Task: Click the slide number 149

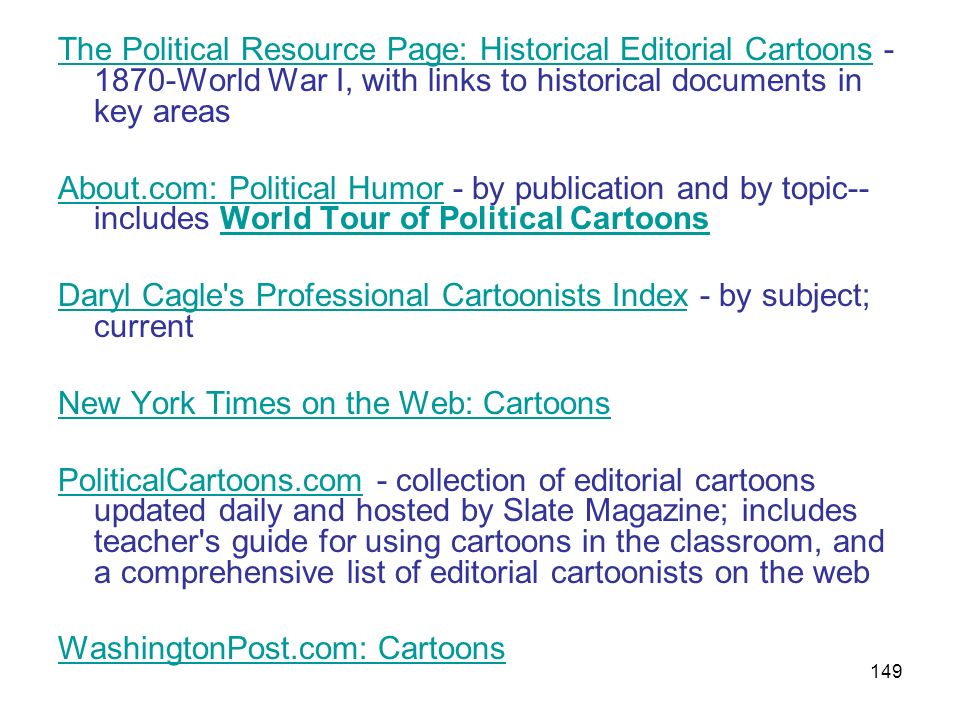Action: click(886, 671)
